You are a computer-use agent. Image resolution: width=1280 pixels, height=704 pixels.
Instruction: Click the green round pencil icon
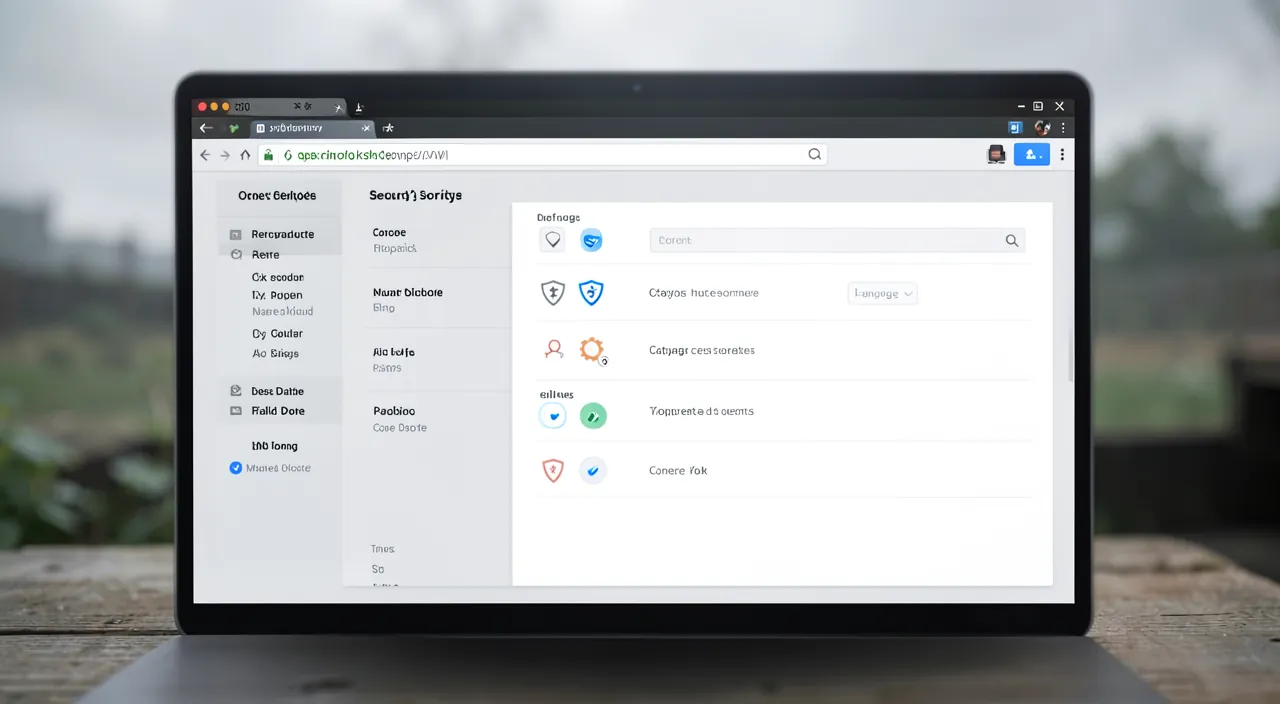click(x=593, y=415)
